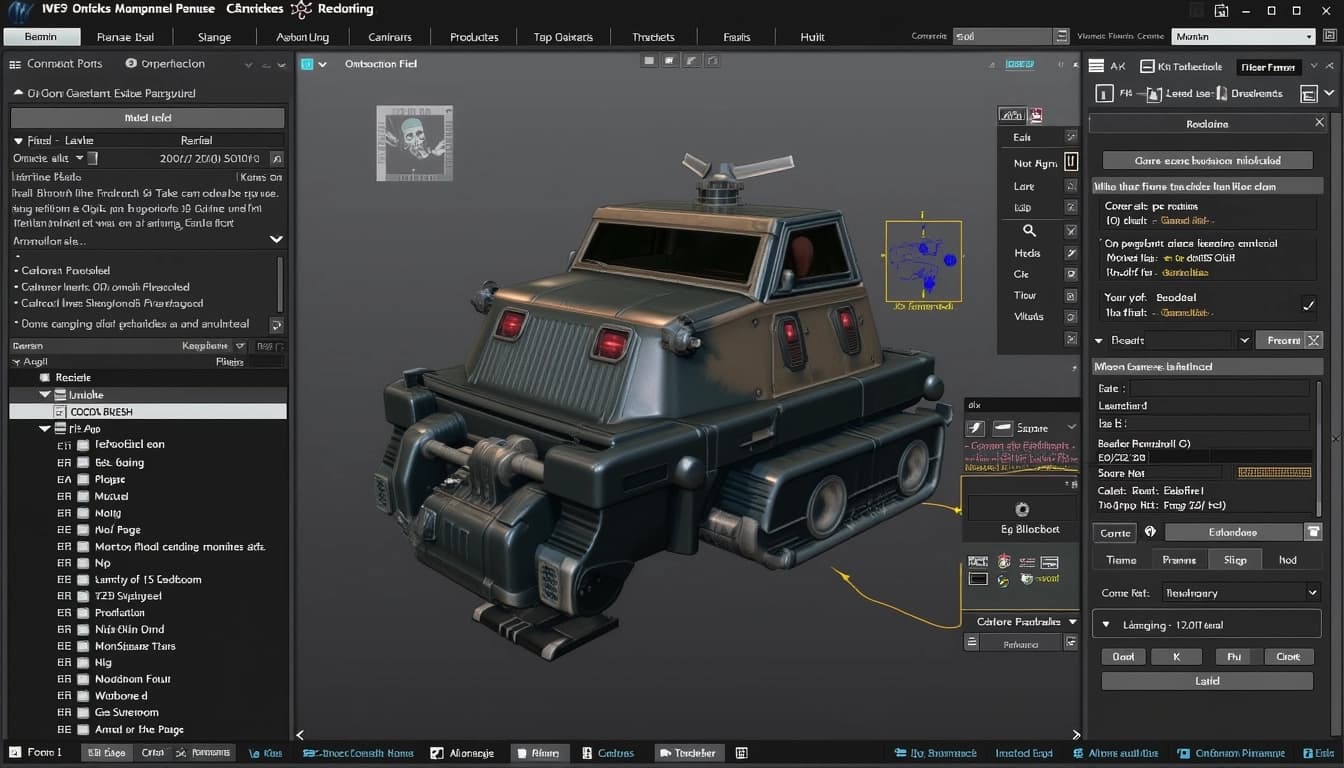This screenshot has width=1344, height=768.
Task: Click the circular gear icon above Eg Bliocbort
Action: click(1022, 509)
